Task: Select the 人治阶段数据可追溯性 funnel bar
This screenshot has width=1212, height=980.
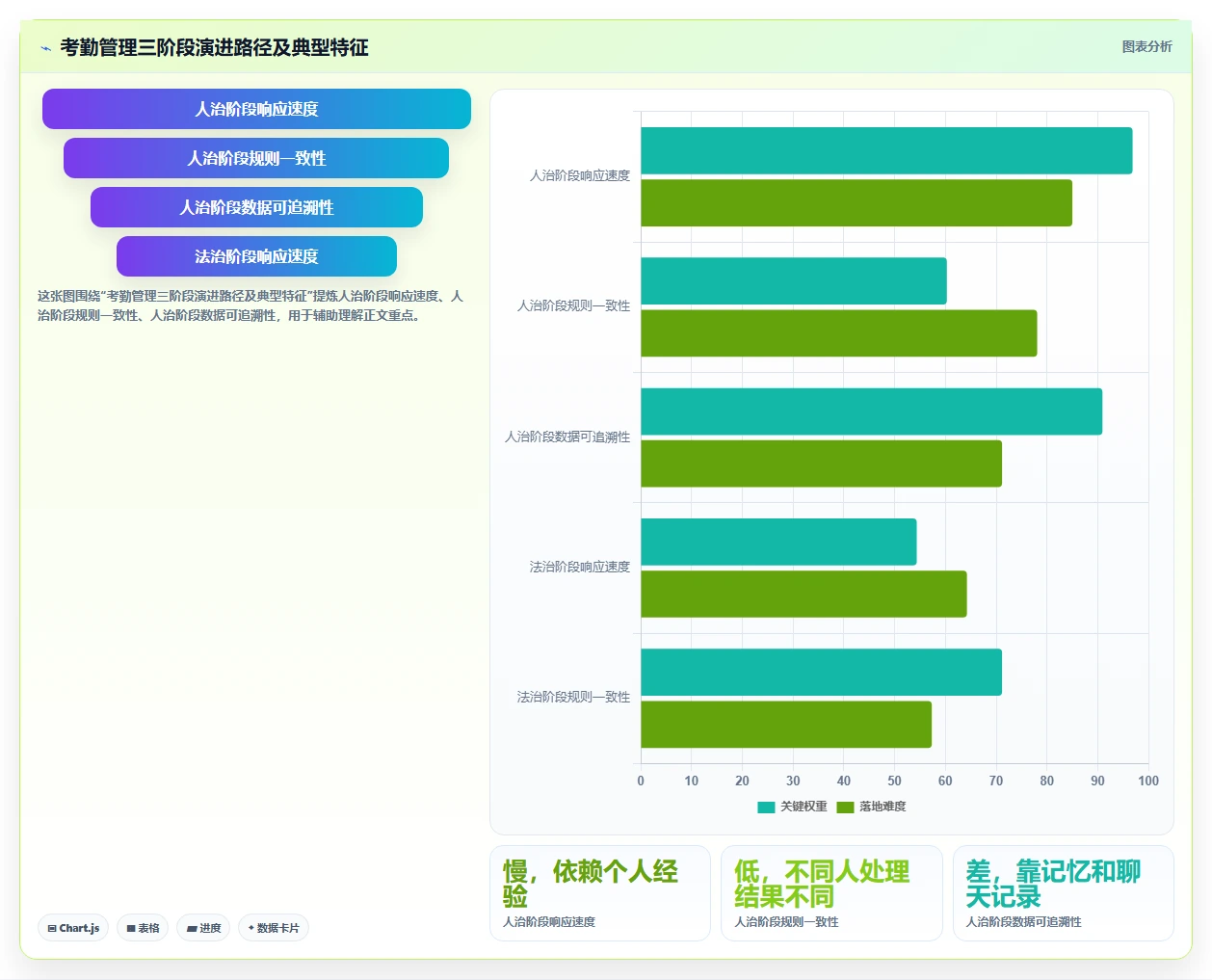Action: [x=256, y=207]
